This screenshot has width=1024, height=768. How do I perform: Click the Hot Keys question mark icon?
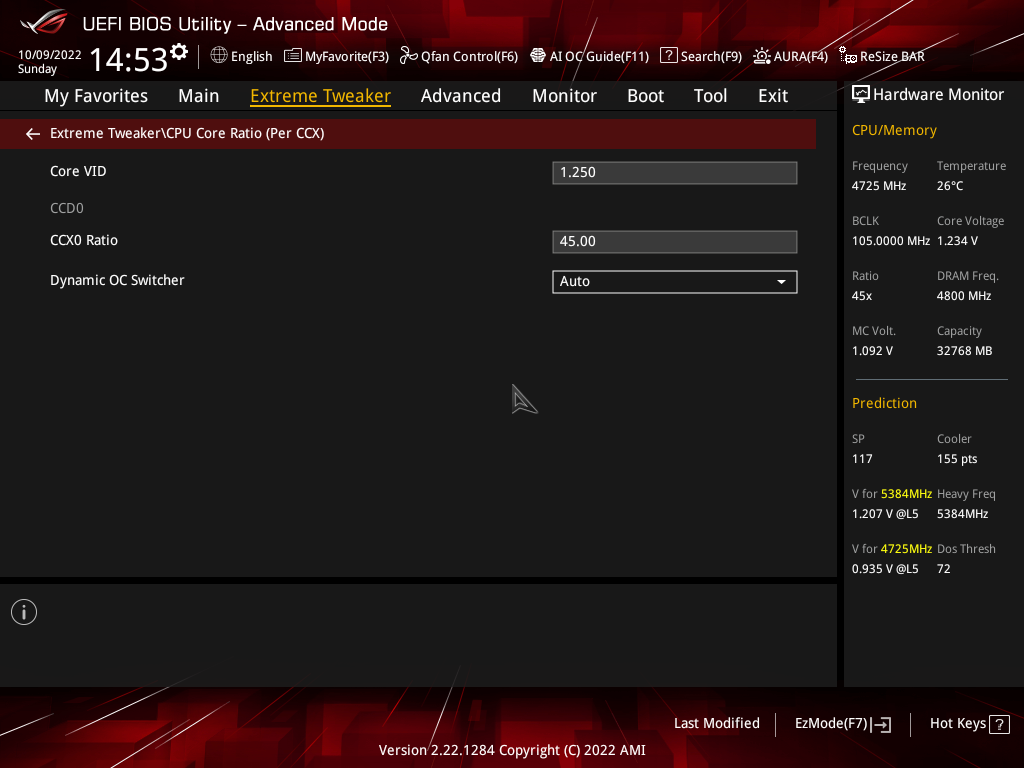999,724
